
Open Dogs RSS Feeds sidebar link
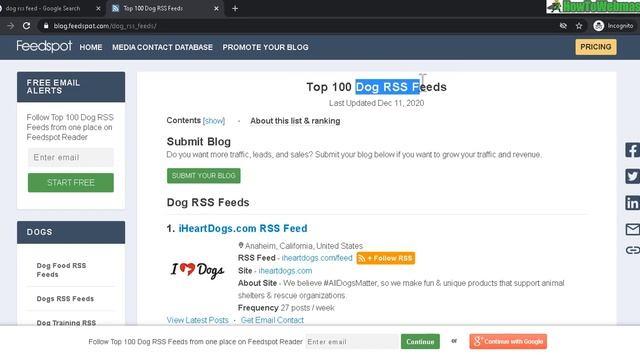click(65, 299)
